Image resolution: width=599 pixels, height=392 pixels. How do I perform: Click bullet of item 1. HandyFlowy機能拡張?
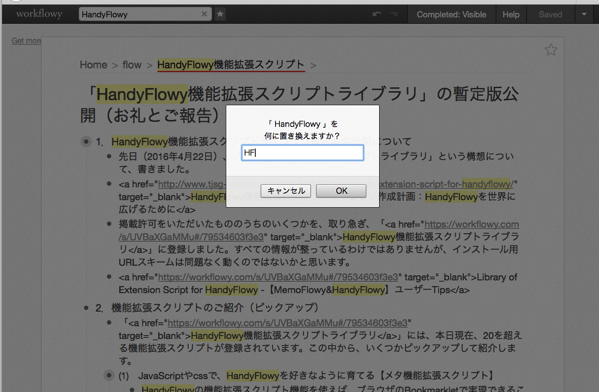(86, 142)
